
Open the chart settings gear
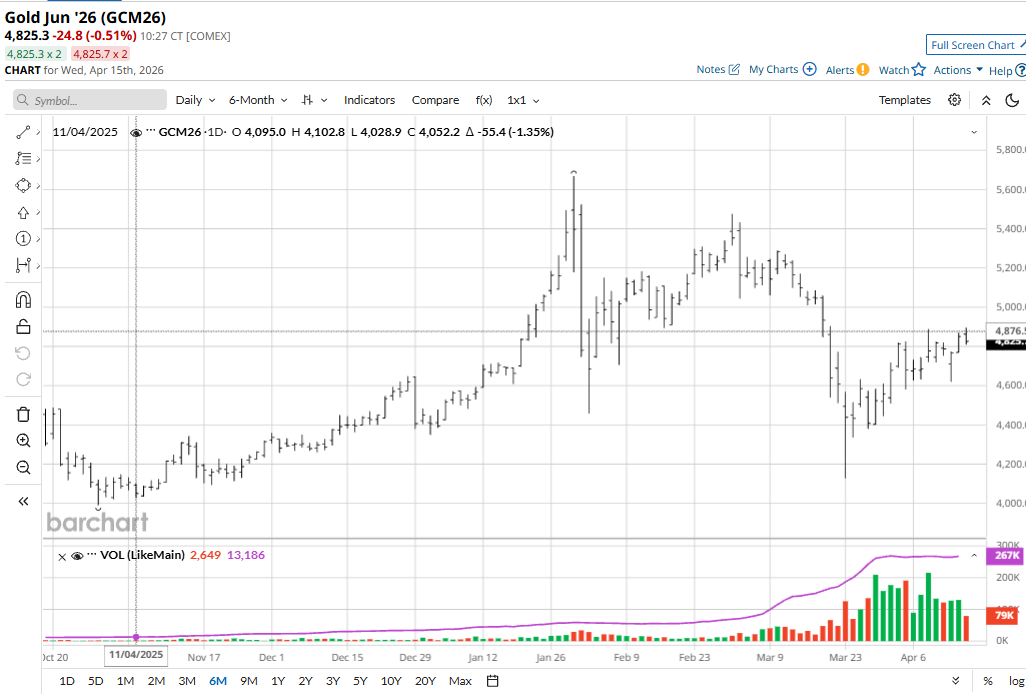tap(955, 100)
